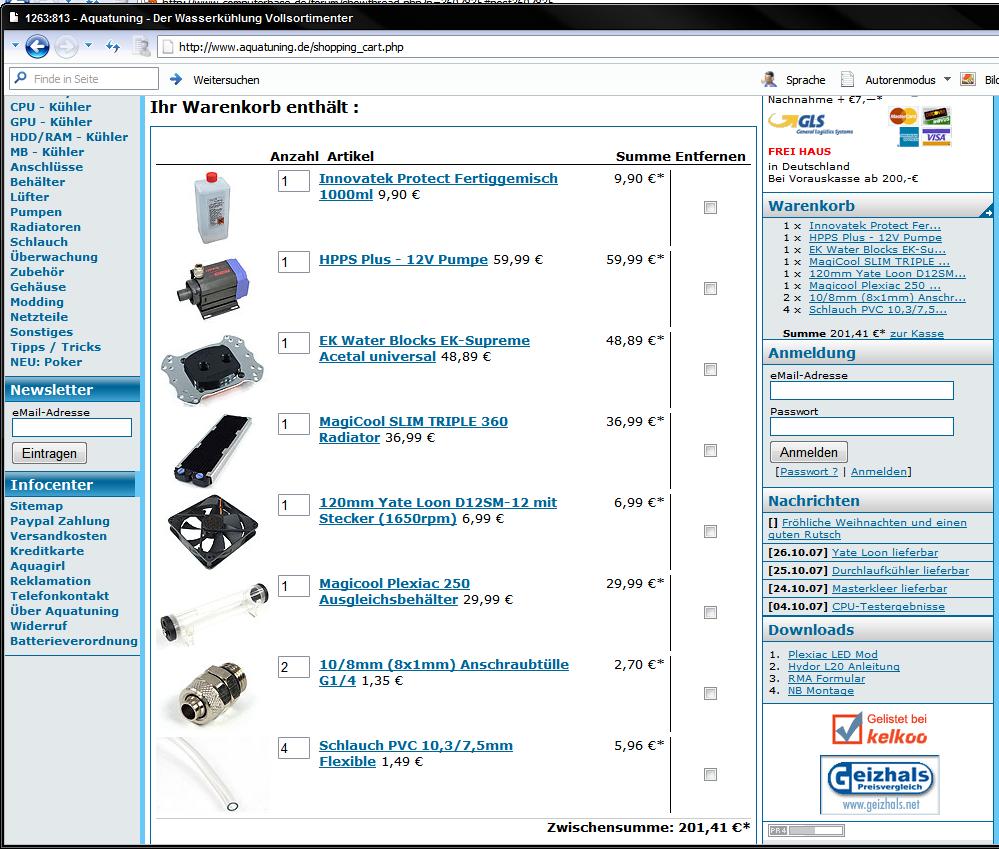Click the Yate Loon fan product image
Screen dimensions: 999x849
click(213, 532)
